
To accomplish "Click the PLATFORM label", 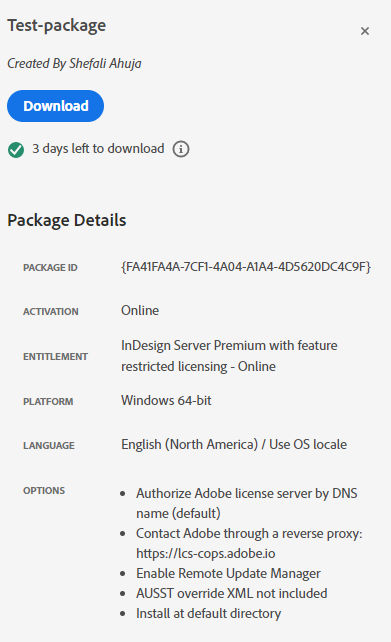I will point(48,402).
